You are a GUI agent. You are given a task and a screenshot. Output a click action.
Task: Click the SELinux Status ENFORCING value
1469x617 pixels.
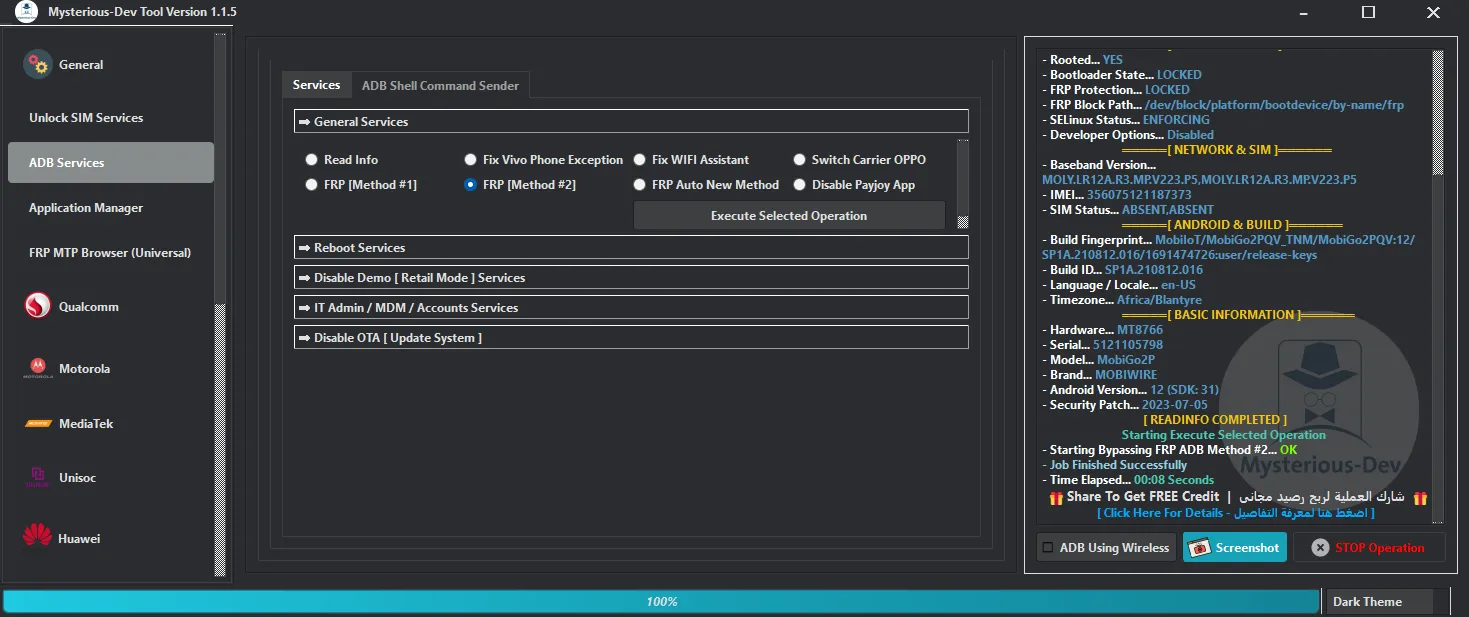1176,120
